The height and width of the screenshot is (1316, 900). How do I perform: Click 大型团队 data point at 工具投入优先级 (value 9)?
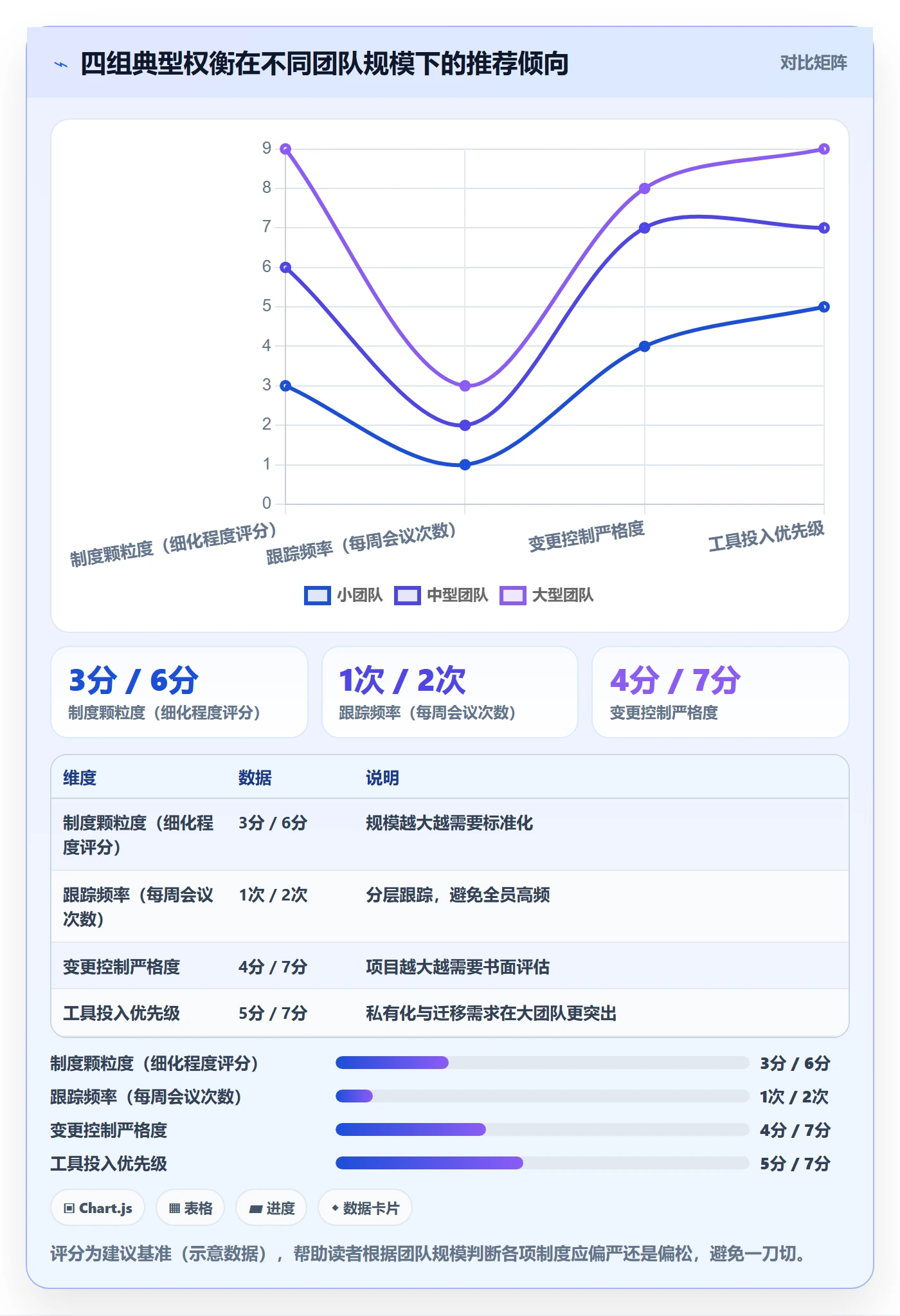tap(824, 149)
